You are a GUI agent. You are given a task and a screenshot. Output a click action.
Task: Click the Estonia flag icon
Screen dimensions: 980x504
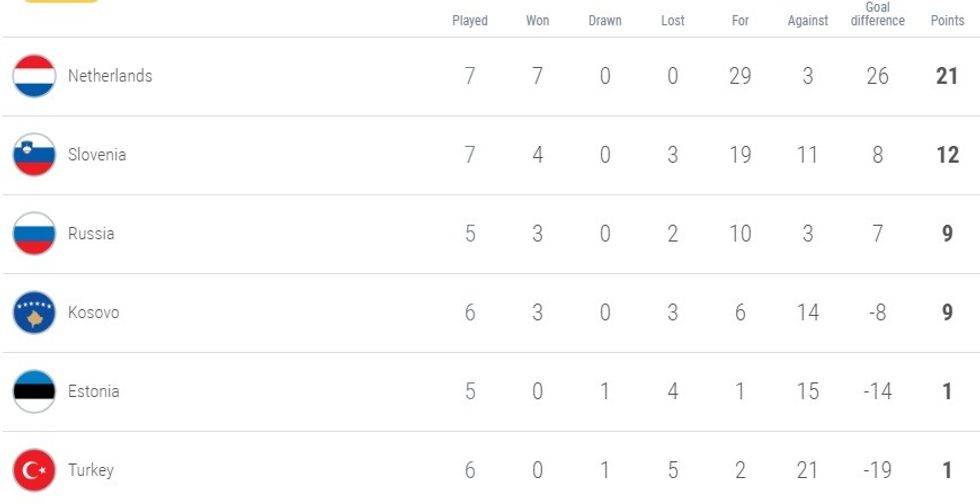(x=34, y=391)
